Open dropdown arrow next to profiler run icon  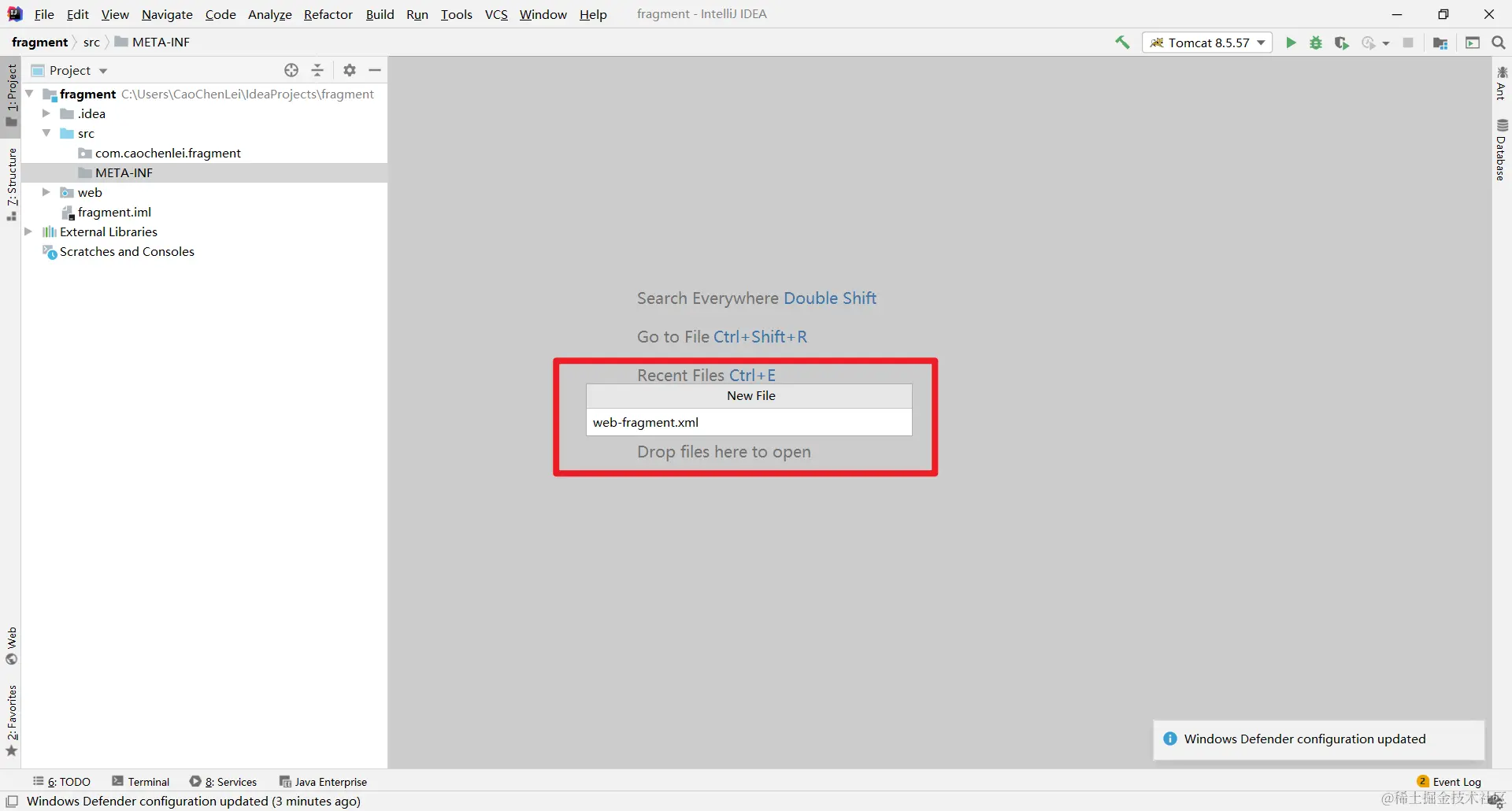coord(1386,43)
